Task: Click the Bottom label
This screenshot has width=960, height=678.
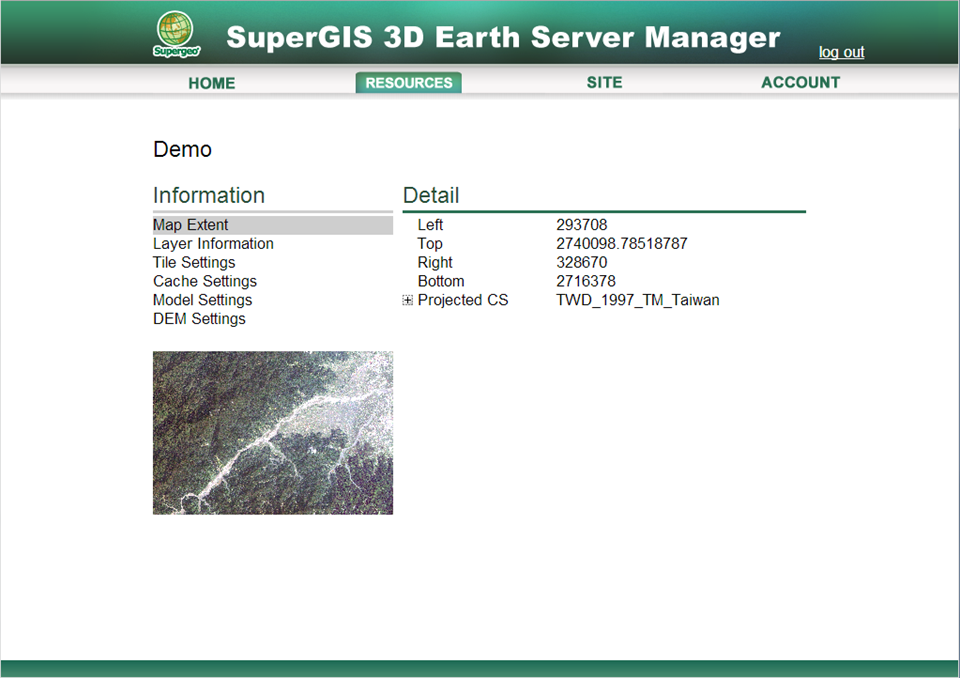Action: click(x=441, y=282)
